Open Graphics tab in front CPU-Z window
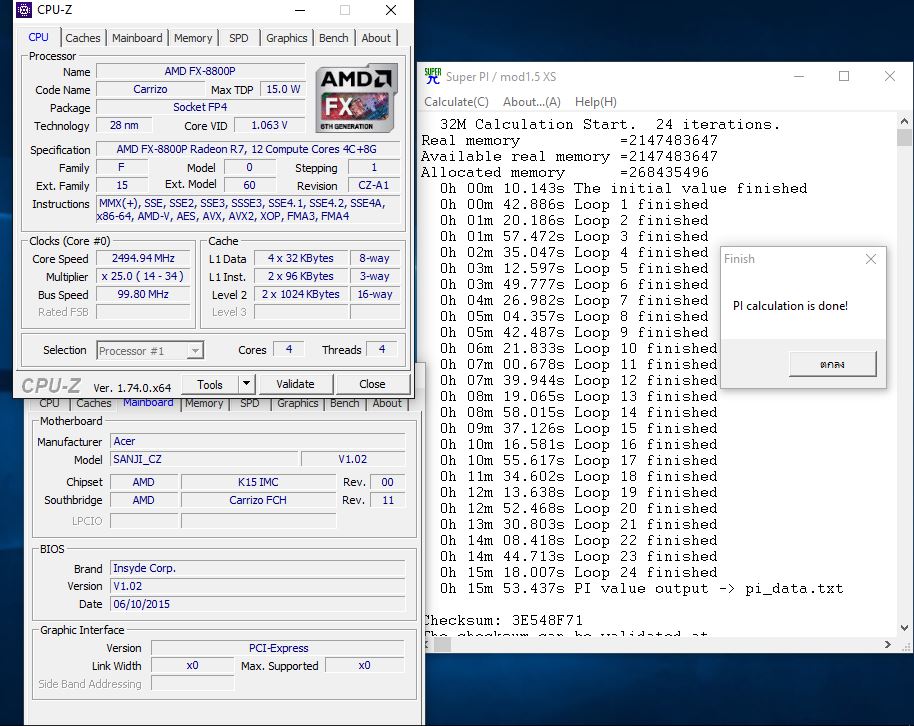The image size is (914, 726). [x=286, y=38]
